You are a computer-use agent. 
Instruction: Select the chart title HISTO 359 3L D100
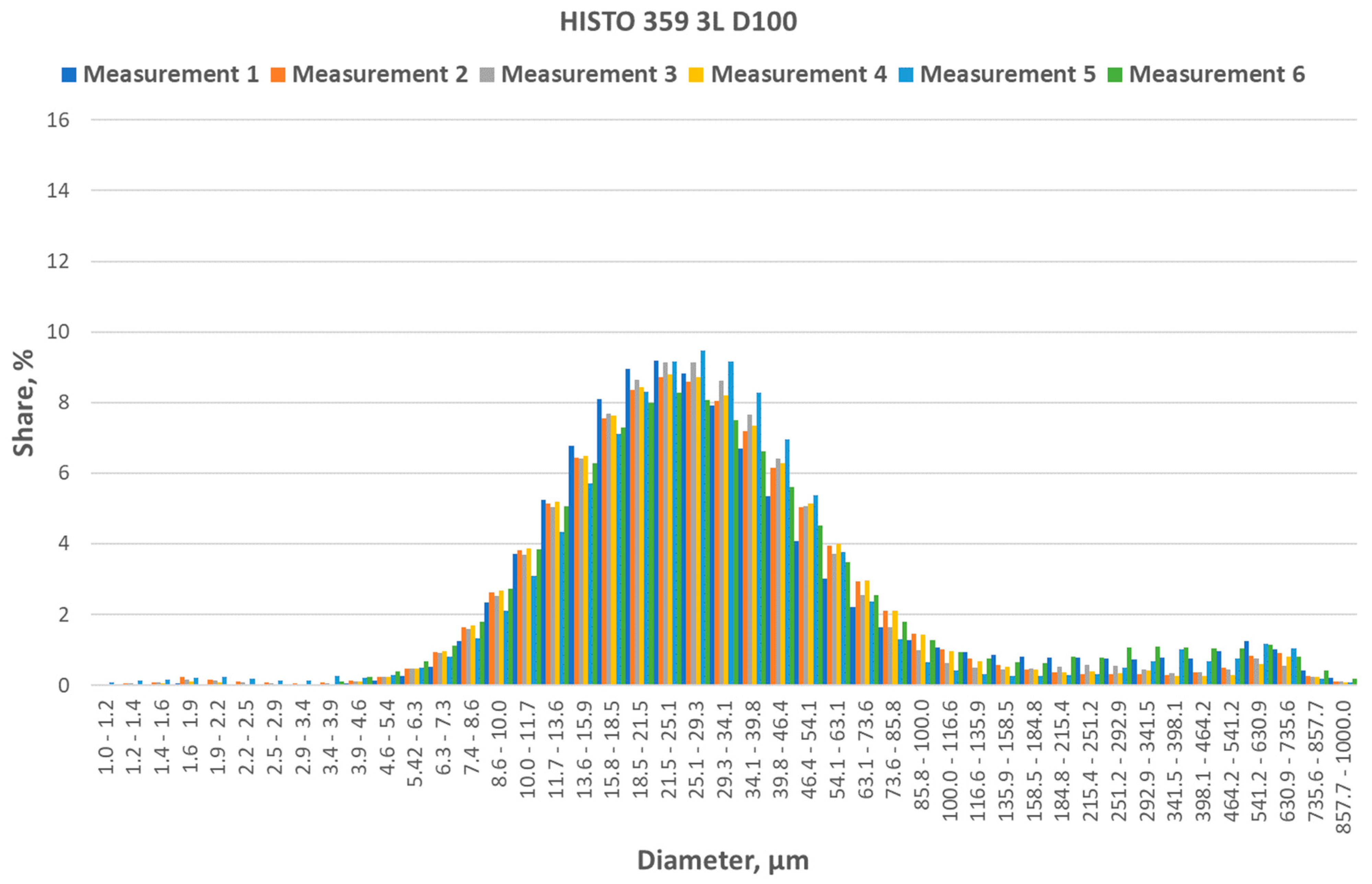tap(678, 22)
